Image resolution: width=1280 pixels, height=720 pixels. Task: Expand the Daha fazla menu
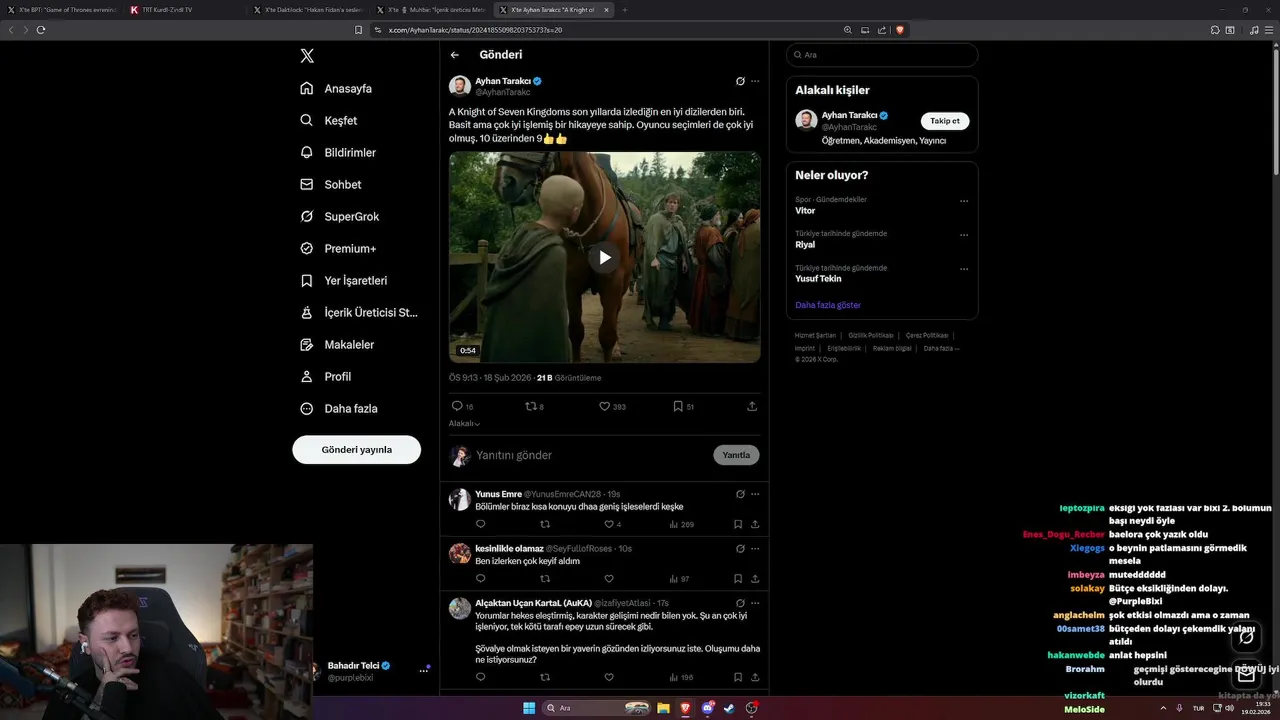339,408
